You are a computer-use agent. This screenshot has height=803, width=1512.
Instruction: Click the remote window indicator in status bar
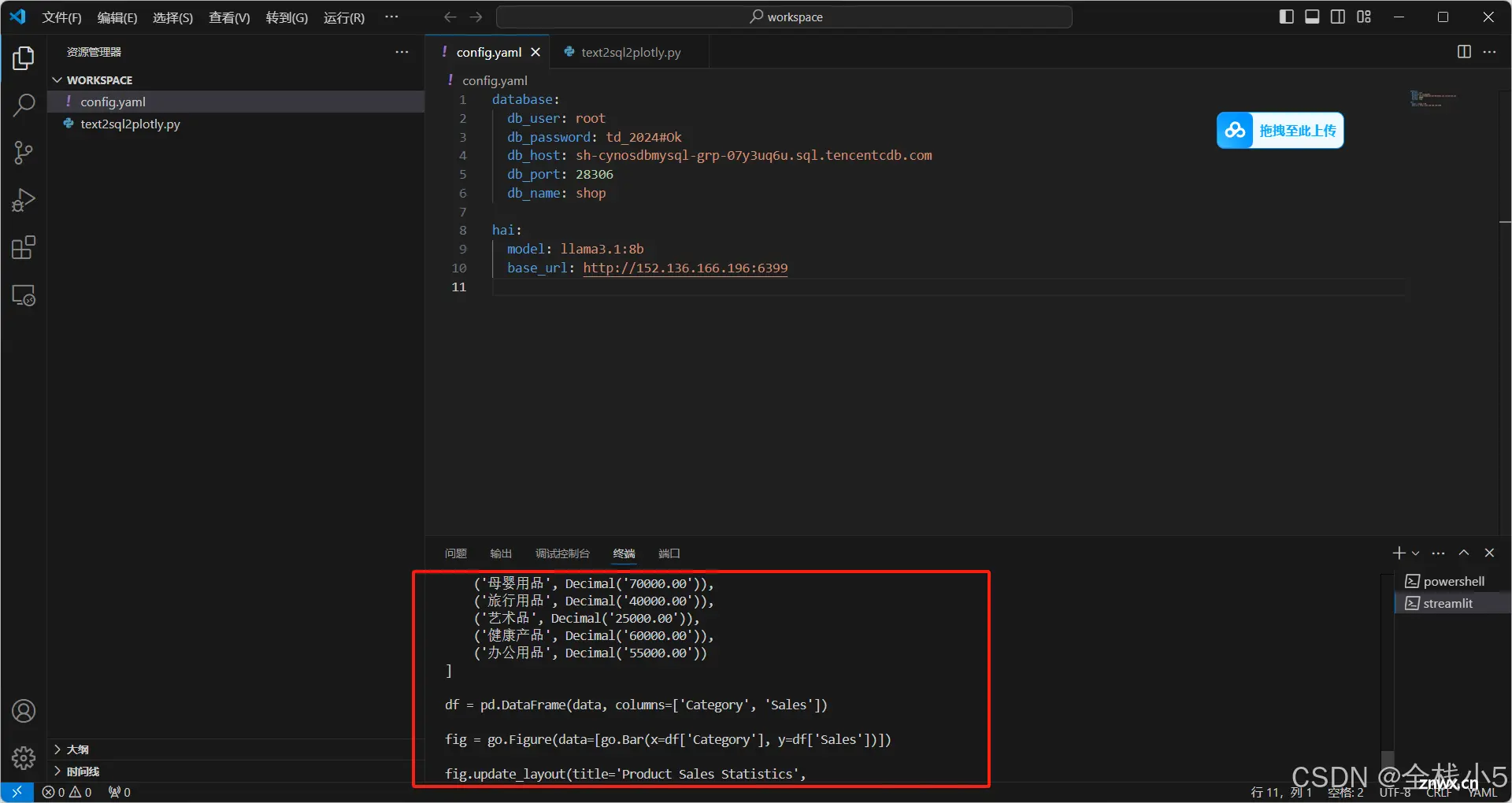[x=17, y=792]
